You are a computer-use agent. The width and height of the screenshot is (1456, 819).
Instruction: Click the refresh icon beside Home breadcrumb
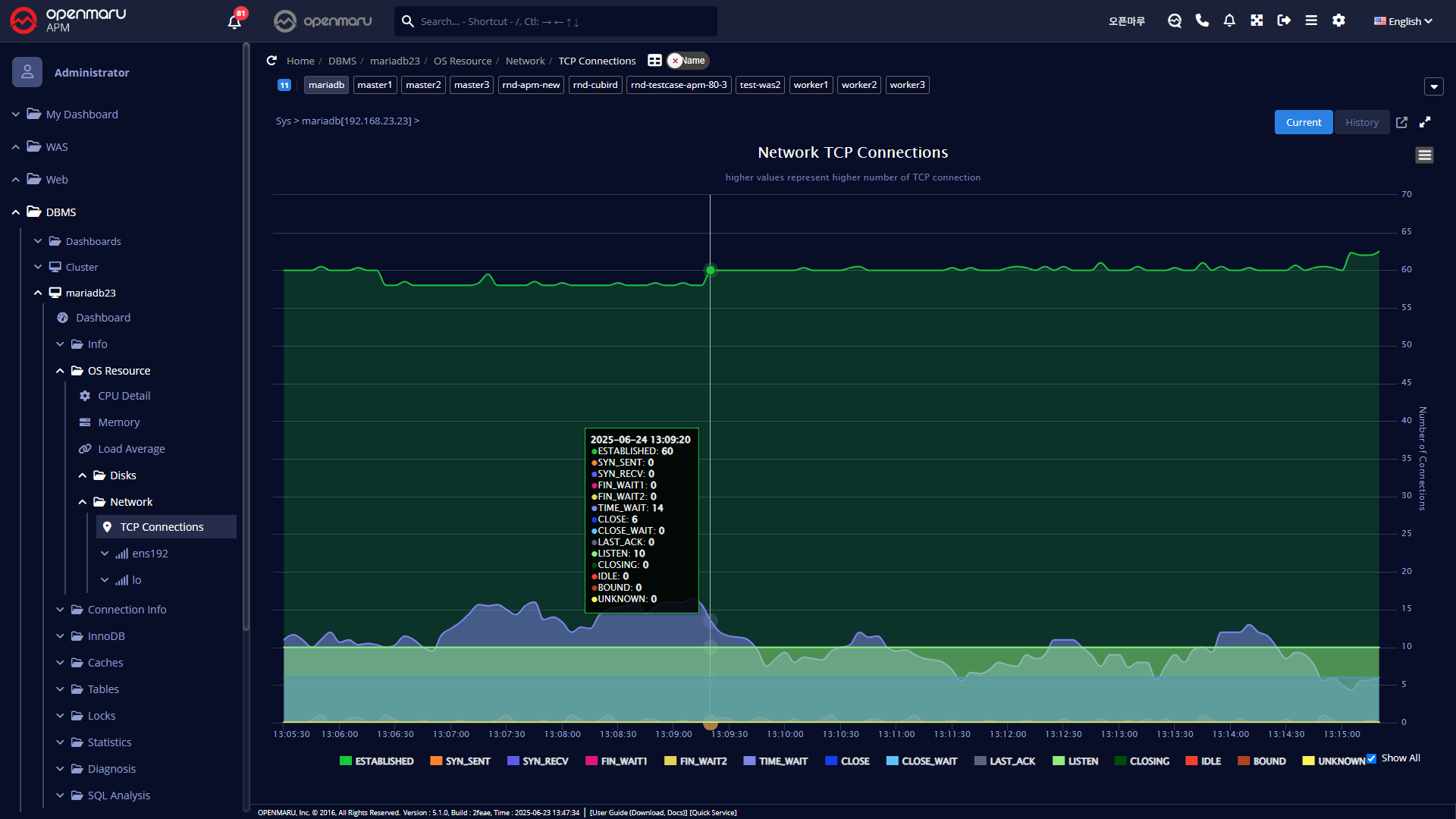coord(271,61)
